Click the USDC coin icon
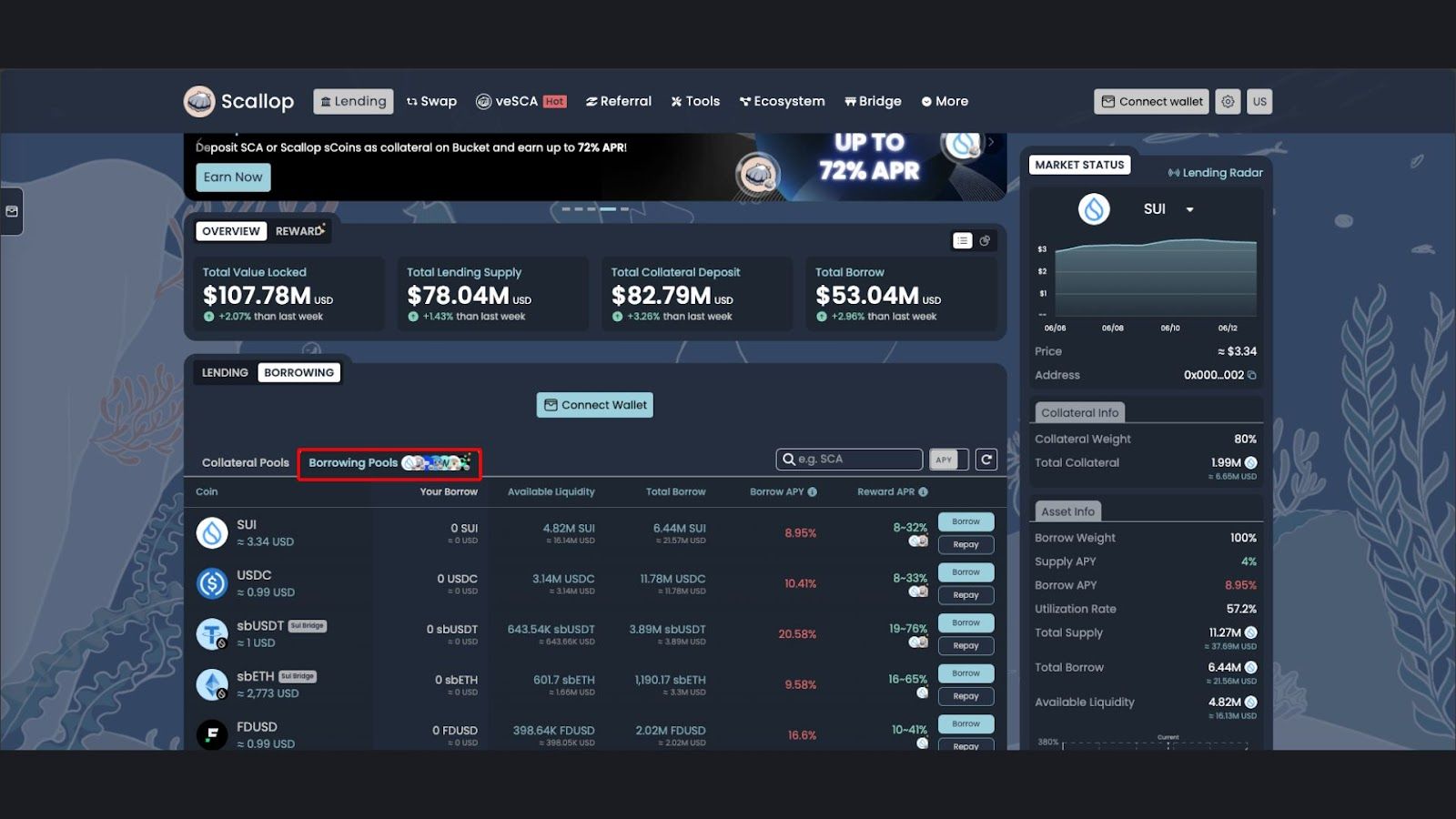 tap(212, 583)
